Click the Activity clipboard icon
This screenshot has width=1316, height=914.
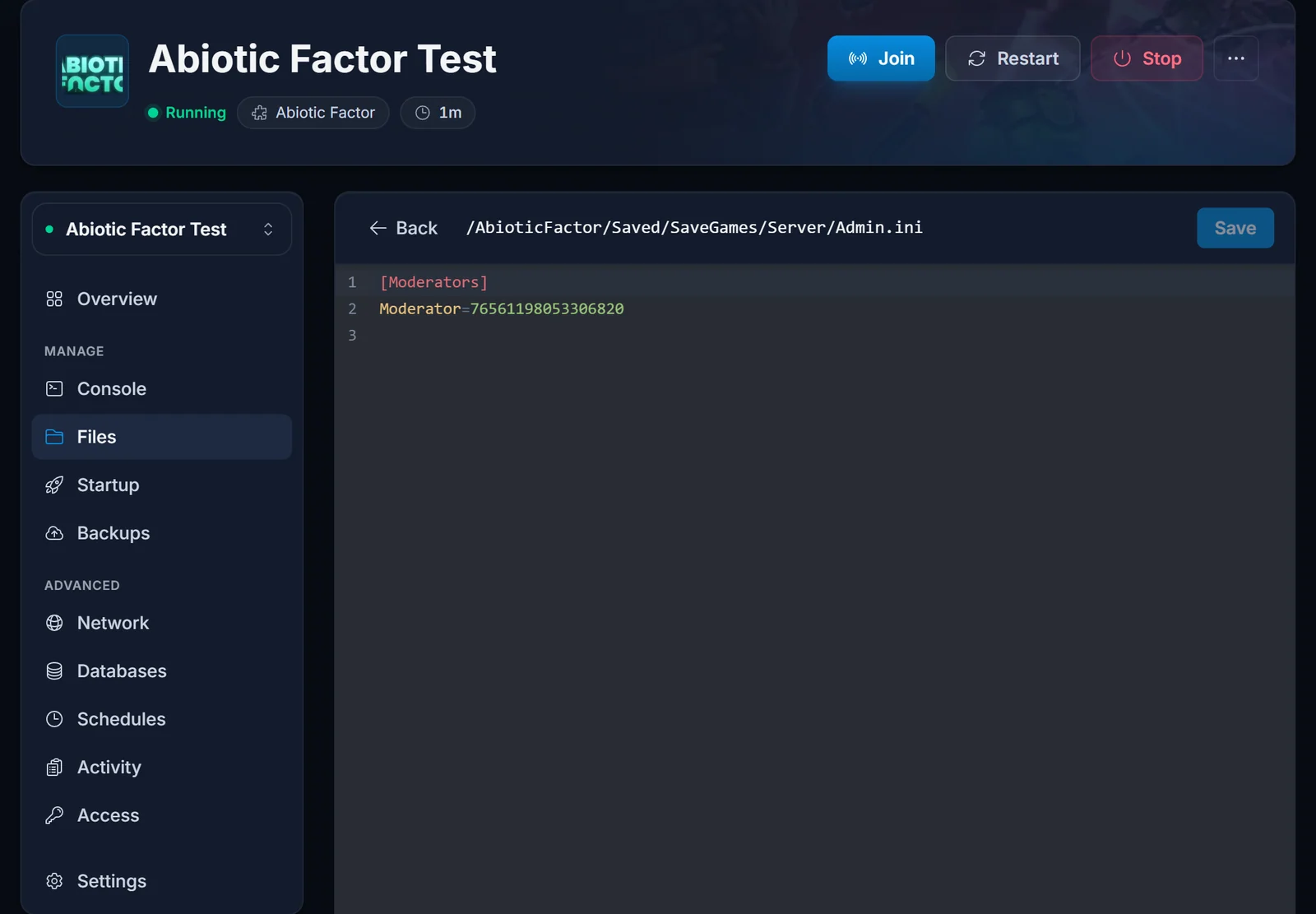coord(54,767)
